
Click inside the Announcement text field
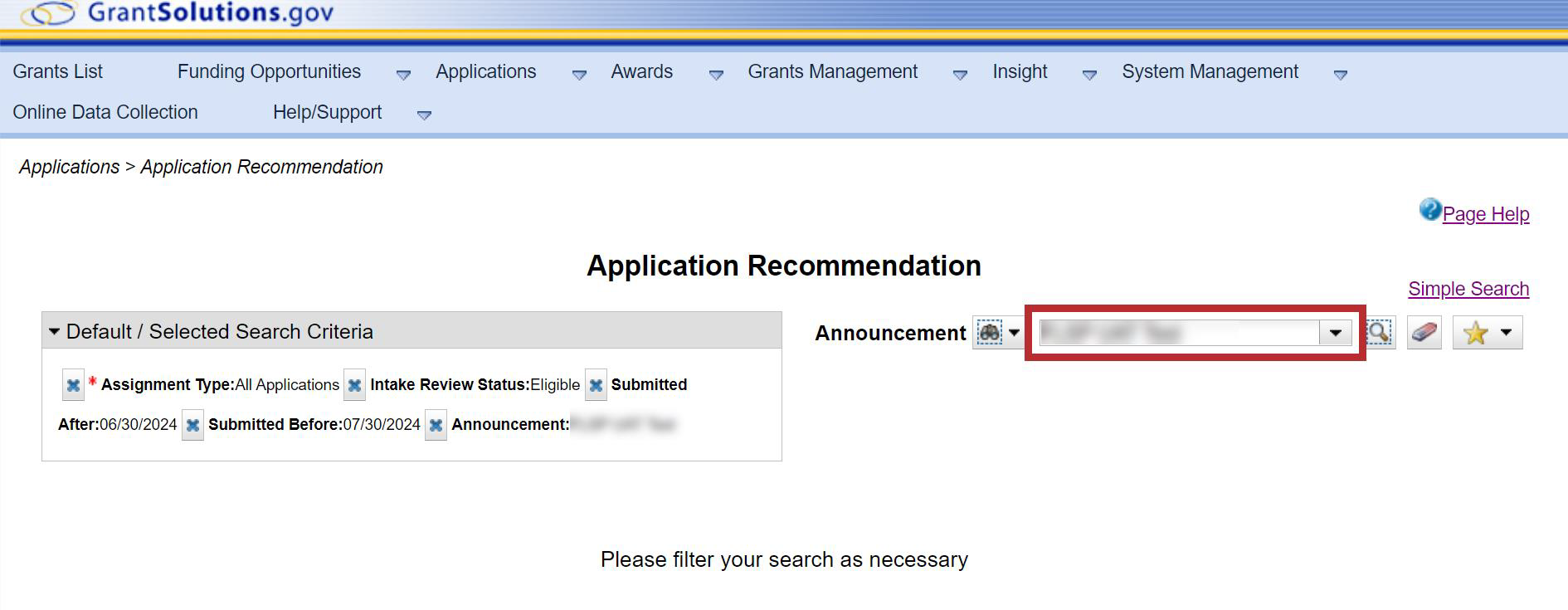pyautogui.click(x=1178, y=333)
